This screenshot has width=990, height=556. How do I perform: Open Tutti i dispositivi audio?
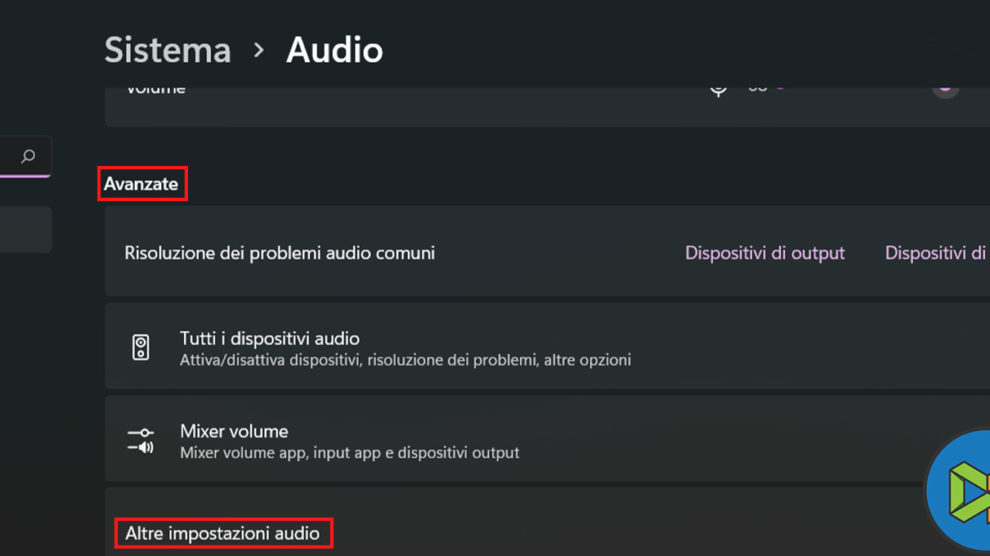click(269, 339)
